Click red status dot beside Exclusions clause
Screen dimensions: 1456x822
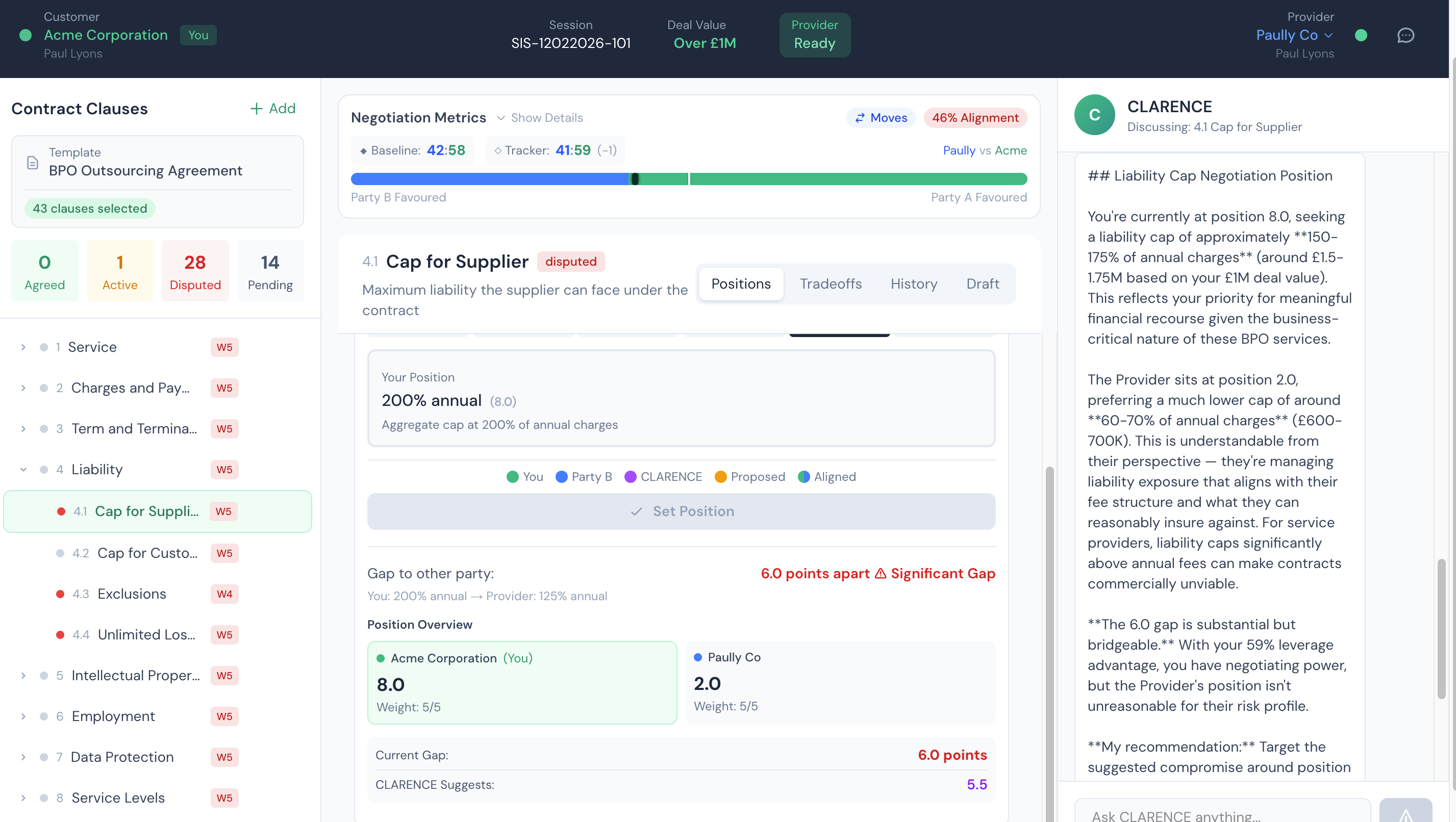pos(60,594)
